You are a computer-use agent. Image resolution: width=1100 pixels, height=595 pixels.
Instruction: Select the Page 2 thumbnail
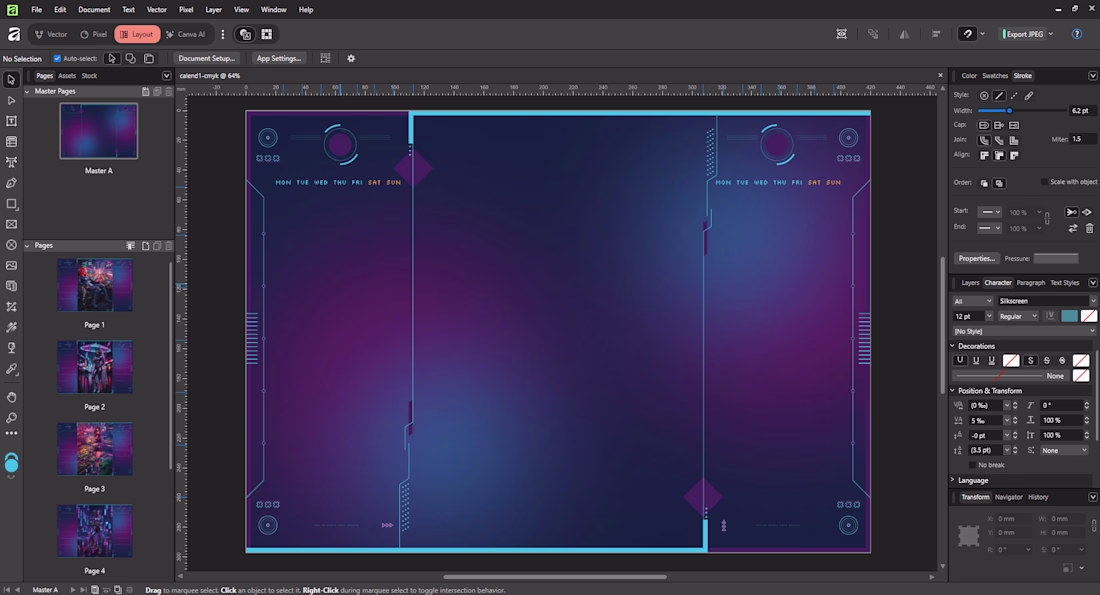click(x=95, y=368)
